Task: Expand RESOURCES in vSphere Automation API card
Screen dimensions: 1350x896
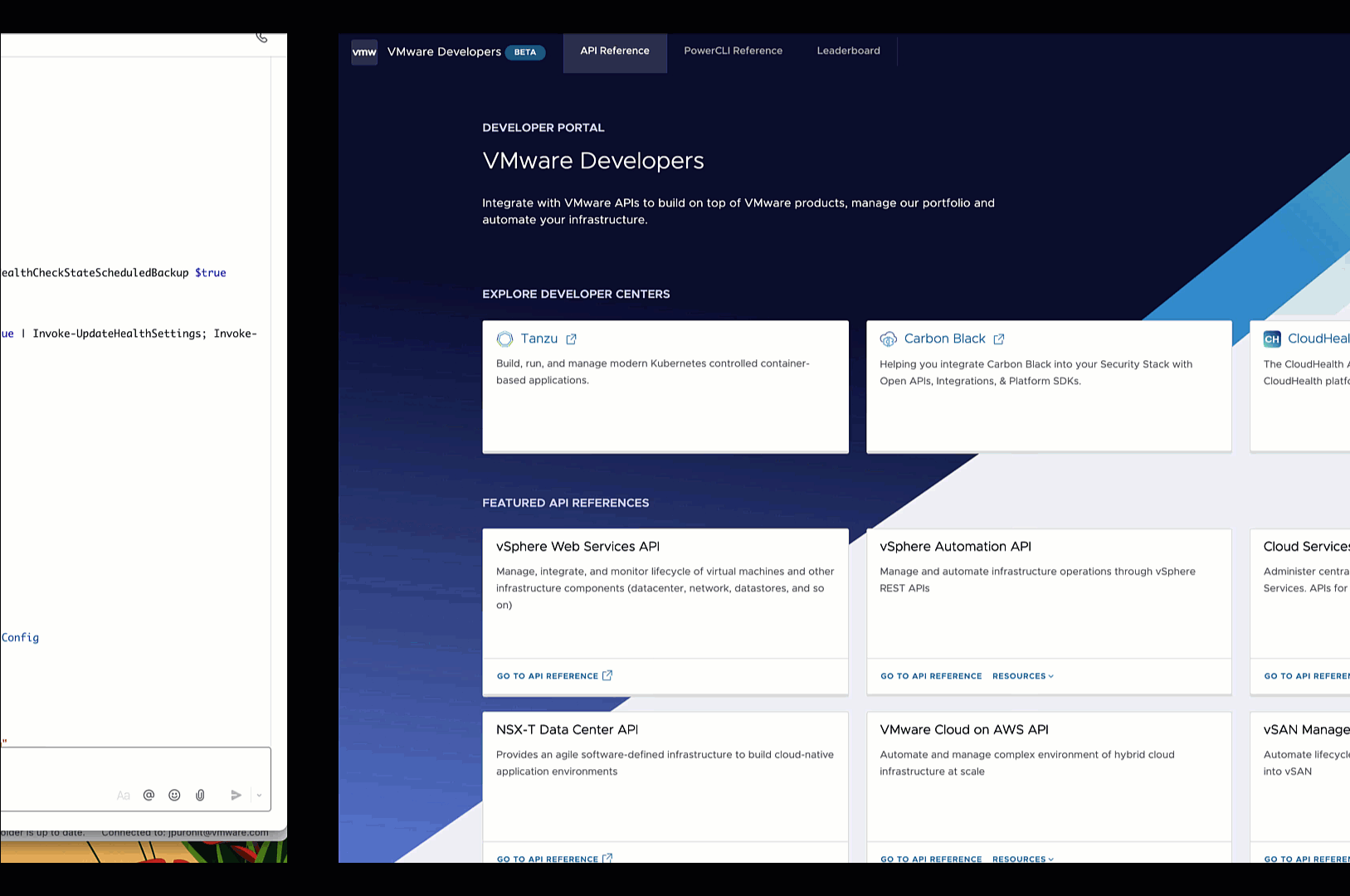Action: coord(1023,676)
